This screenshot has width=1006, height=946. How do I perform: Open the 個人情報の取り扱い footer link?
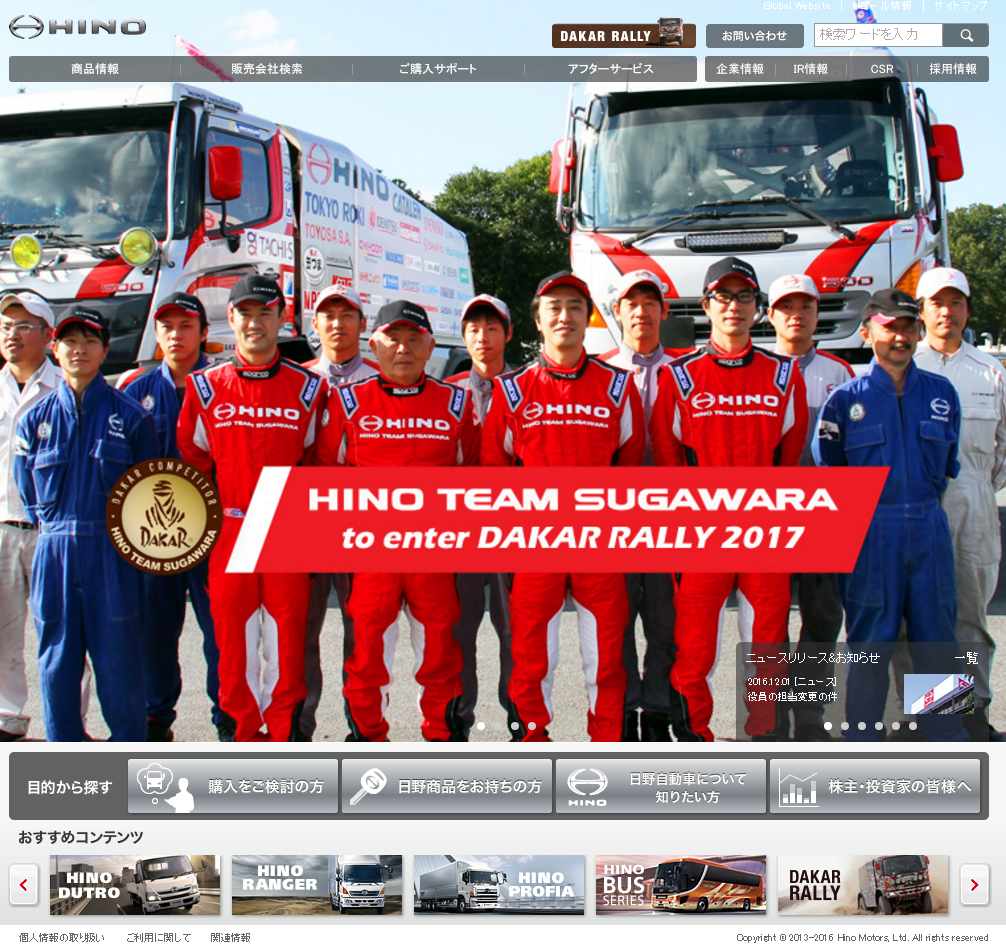61,937
